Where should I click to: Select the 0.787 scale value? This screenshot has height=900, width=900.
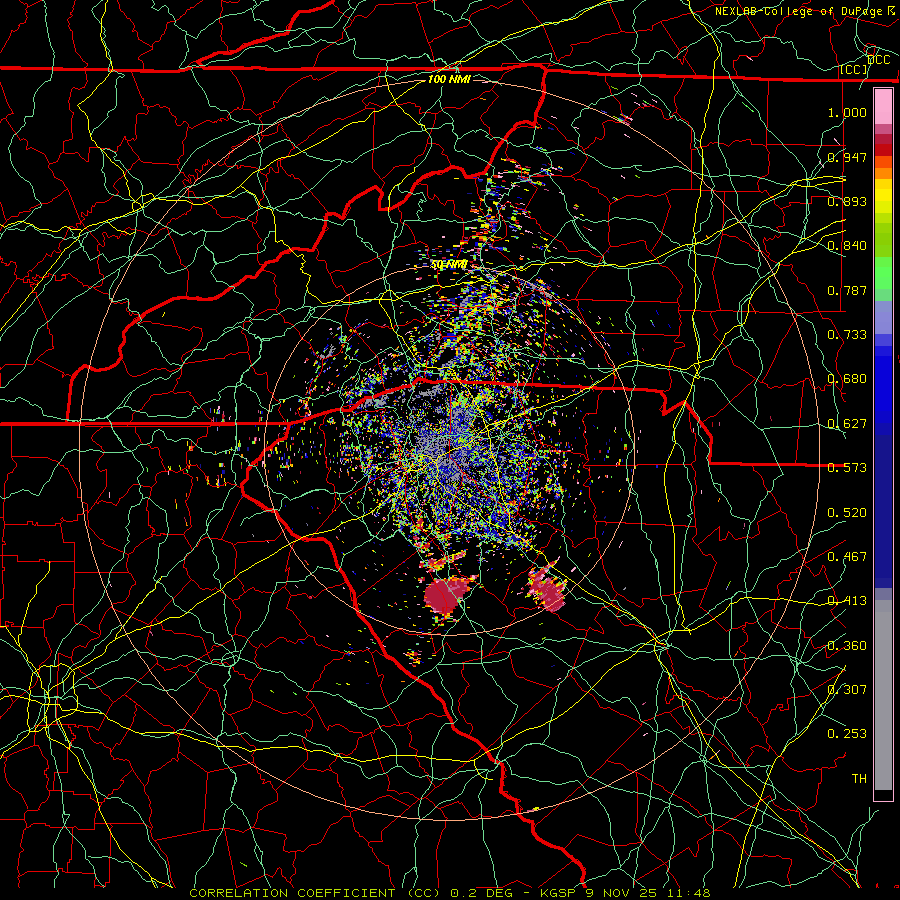click(x=847, y=290)
